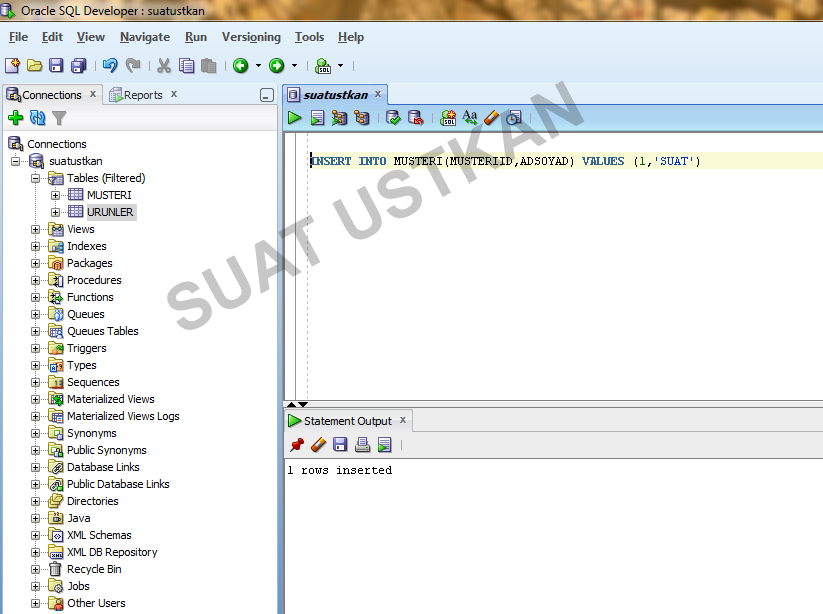Close the Statement Output tab
Viewport: 823px width, 614px height.
pyautogui.click(x=403, y=420)
